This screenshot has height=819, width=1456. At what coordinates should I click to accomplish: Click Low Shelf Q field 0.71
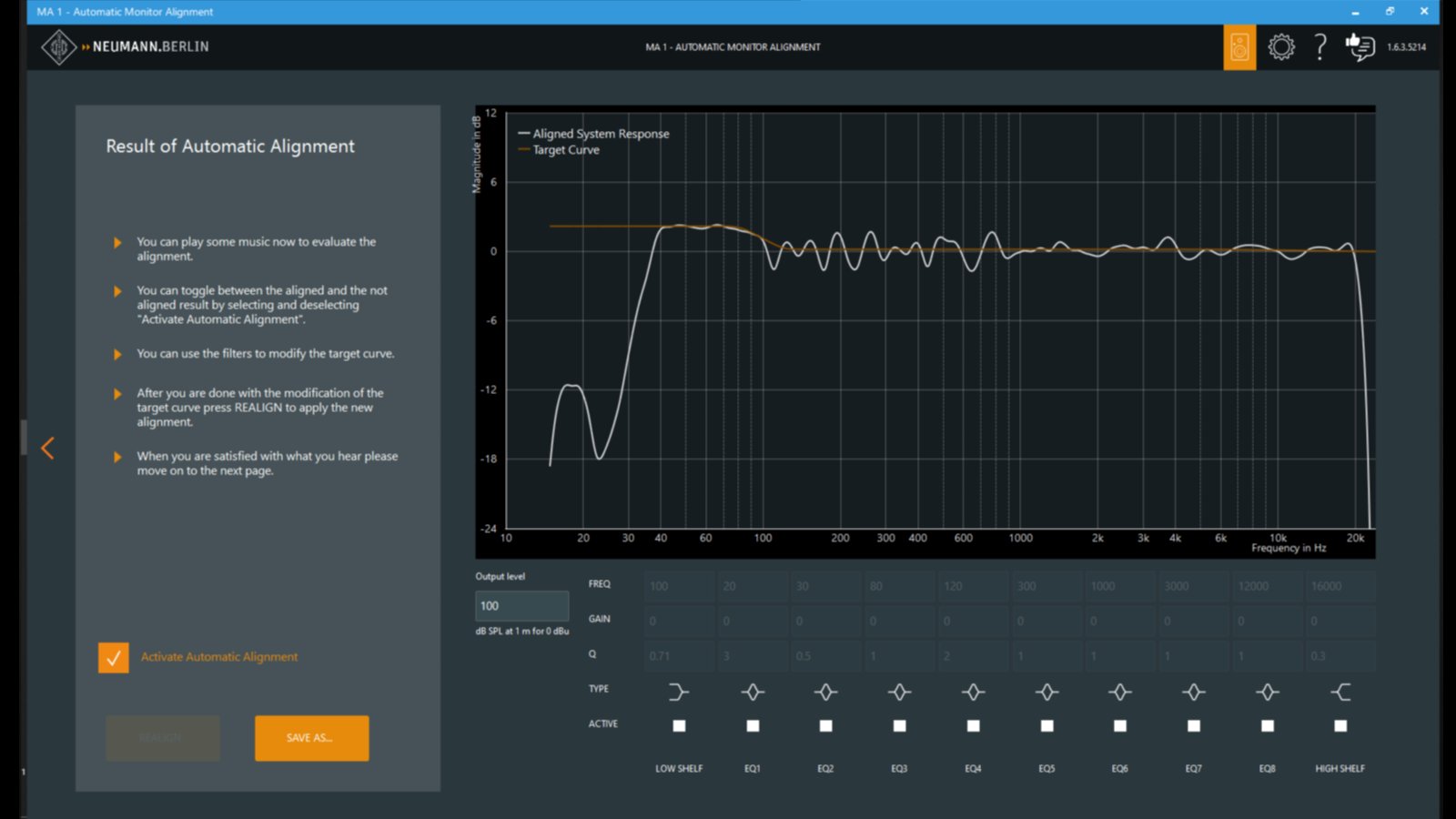680,655
